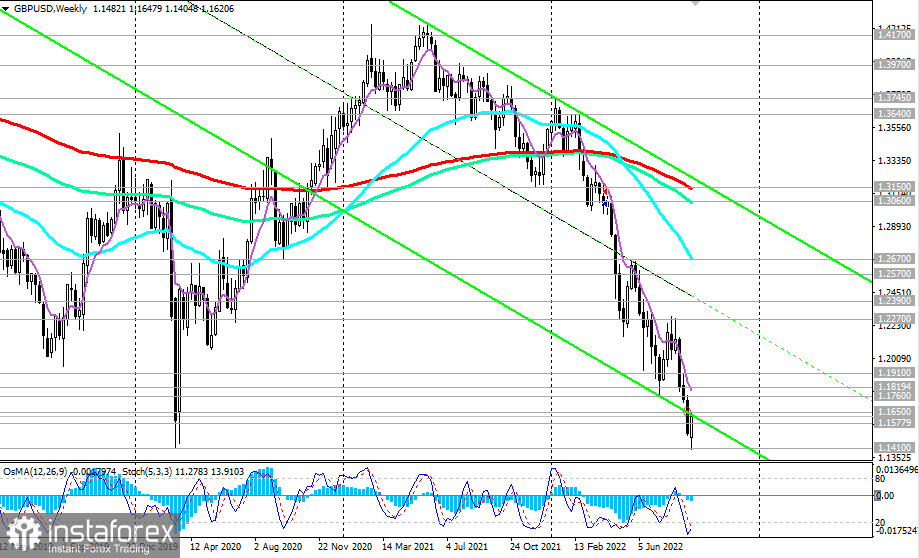Click the 1.31500 level tag on price axis

pos(894,186)
